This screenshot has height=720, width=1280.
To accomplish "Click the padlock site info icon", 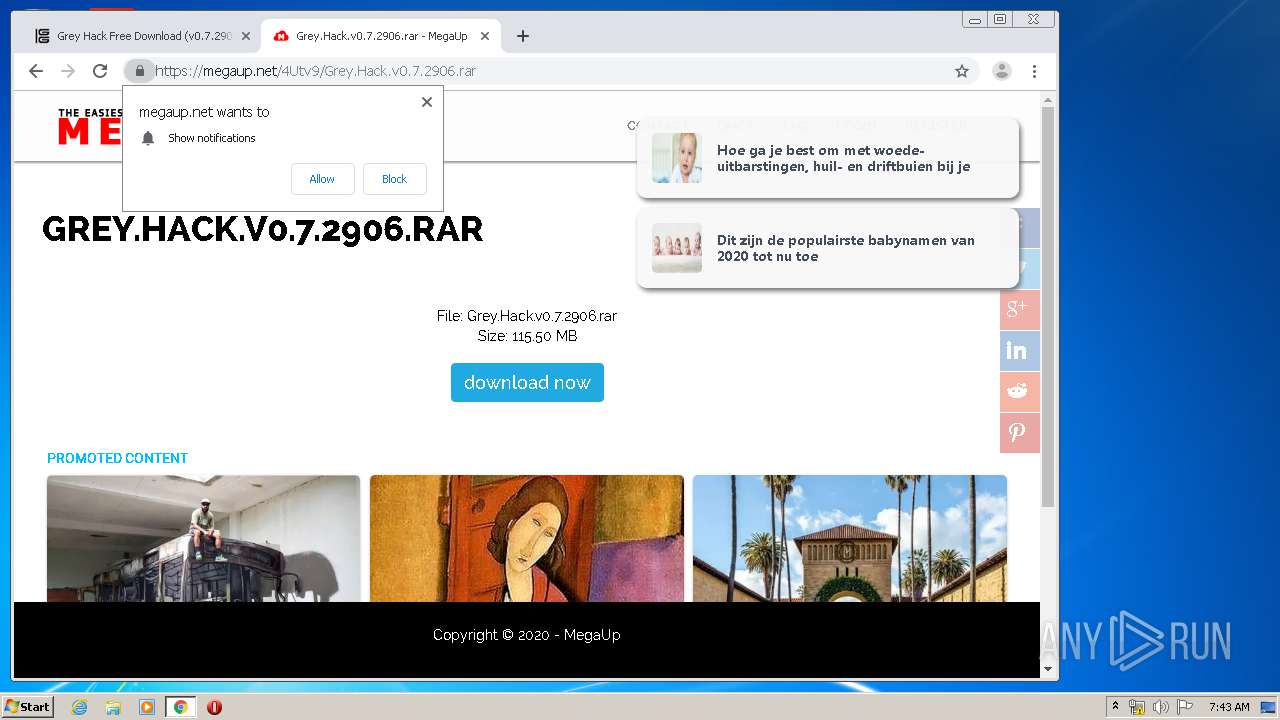I will pyautogui.click(x=140, y=71).
